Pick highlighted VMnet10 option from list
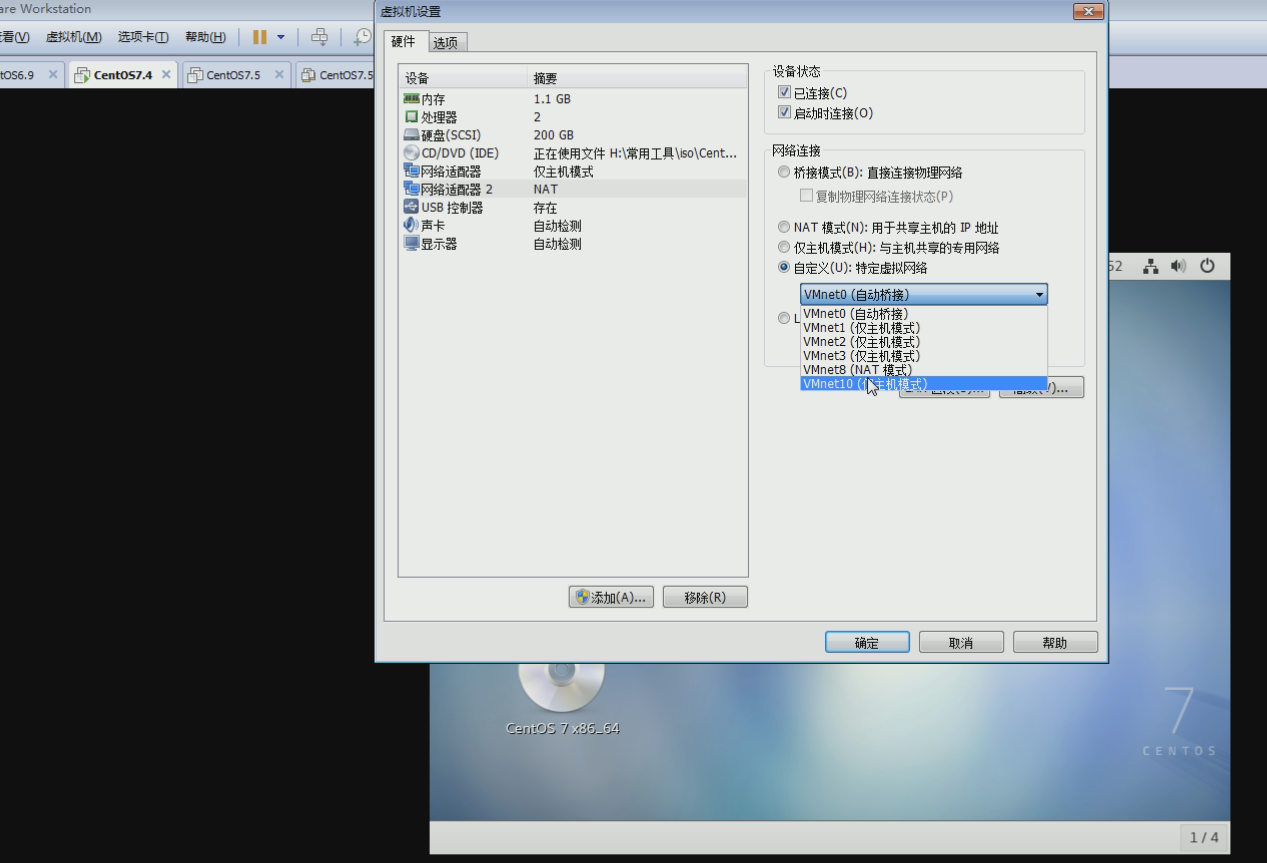 pyautogui.click(x=923, y=383)
